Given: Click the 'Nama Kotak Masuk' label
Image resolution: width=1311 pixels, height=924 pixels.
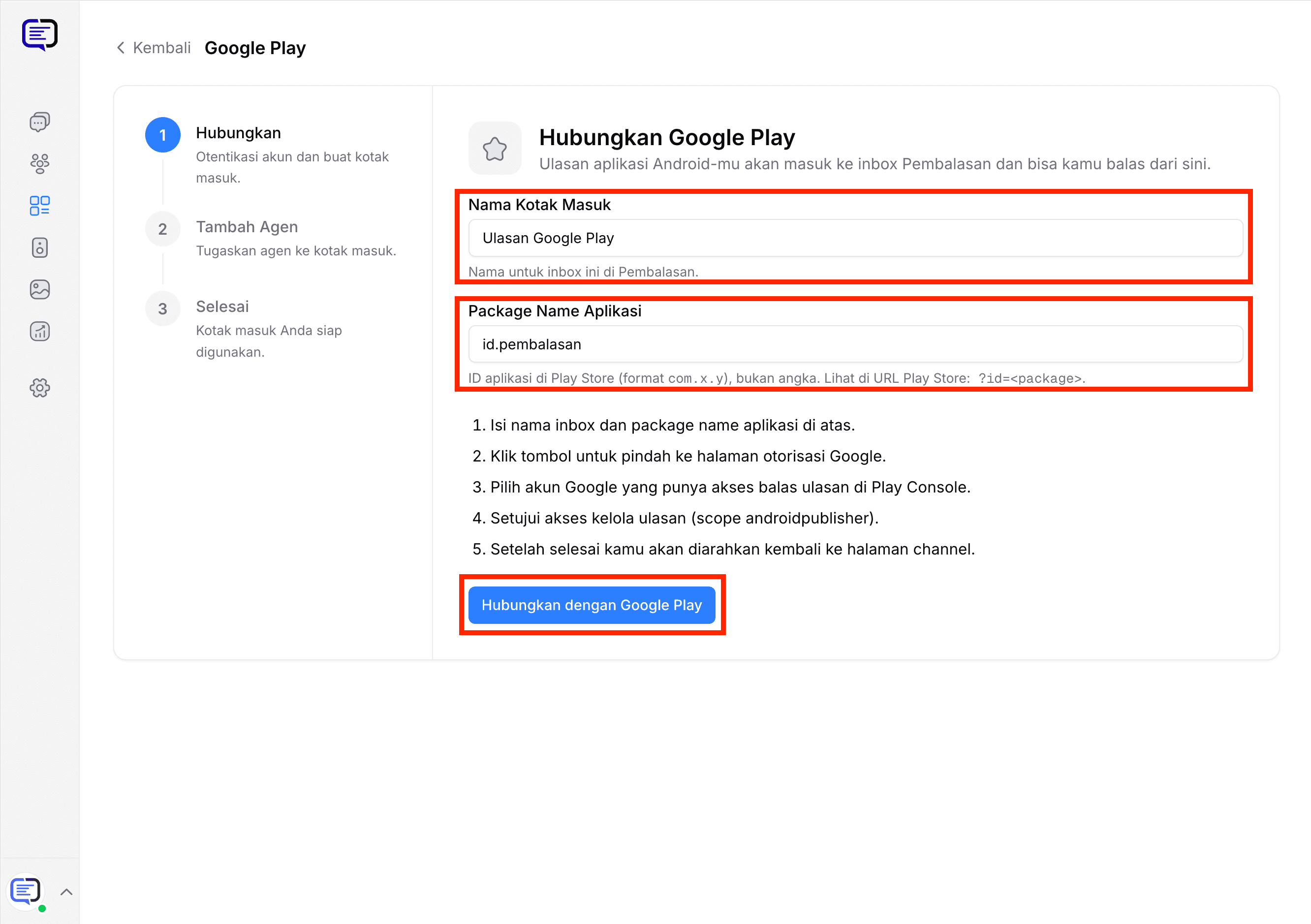Looking at the screenshot, I should (539, 205).
